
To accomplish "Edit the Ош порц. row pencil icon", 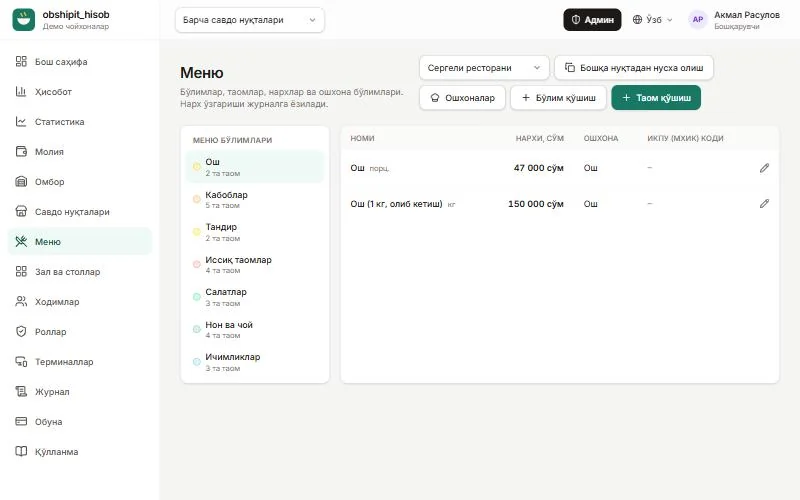I will coord(764,168).
